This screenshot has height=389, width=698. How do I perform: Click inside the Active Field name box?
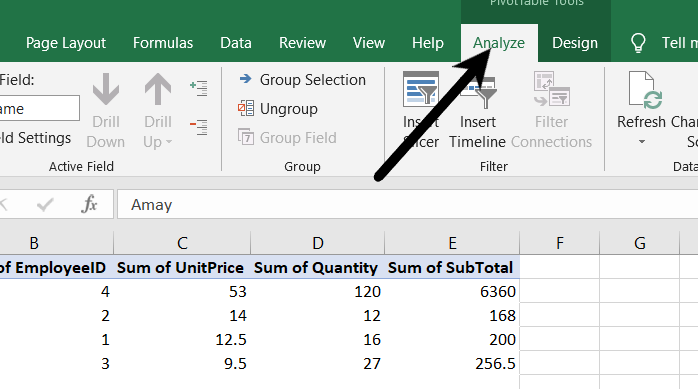point(40,108)
